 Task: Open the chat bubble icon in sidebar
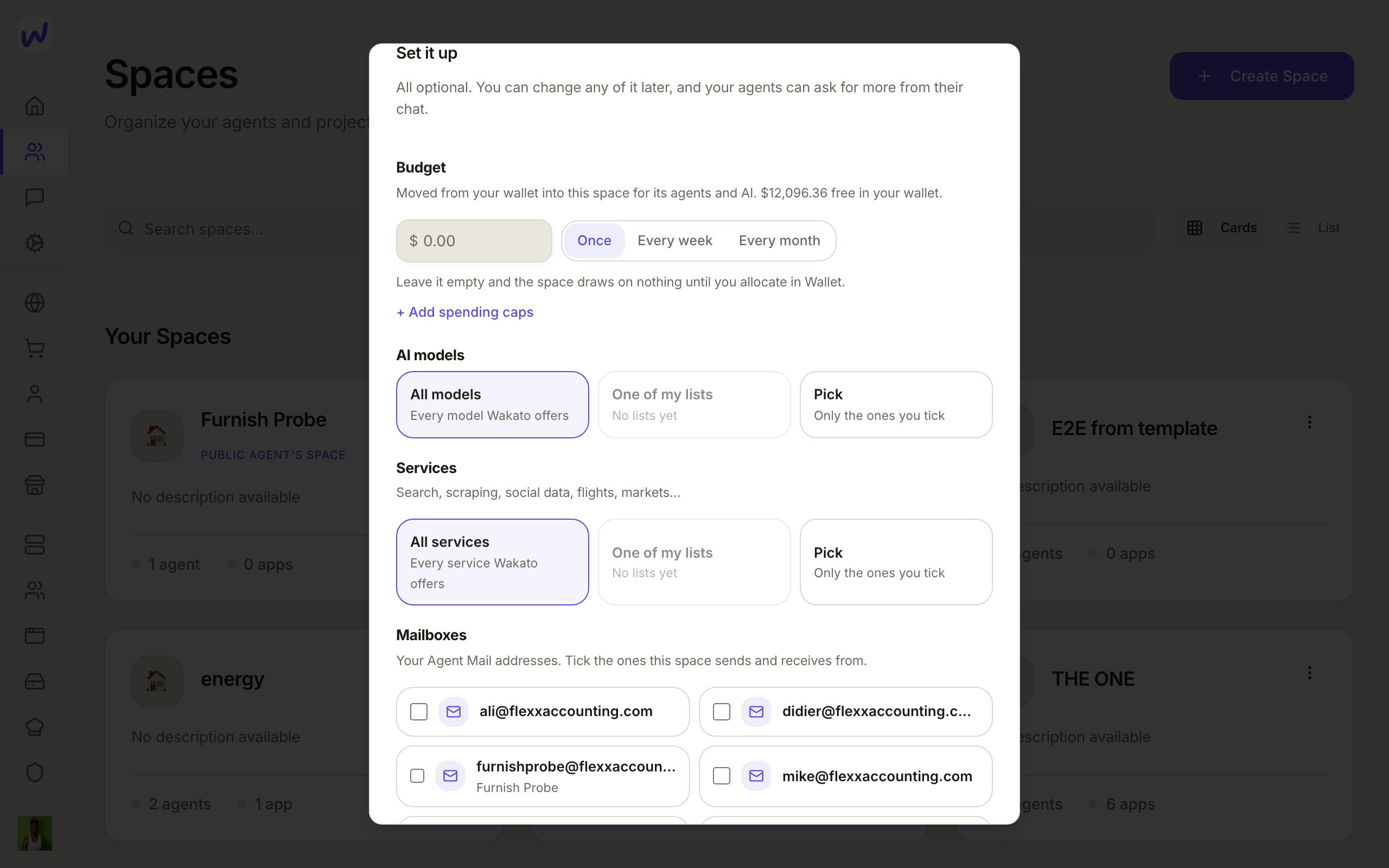pyautogui.click(x=34, y=197)
